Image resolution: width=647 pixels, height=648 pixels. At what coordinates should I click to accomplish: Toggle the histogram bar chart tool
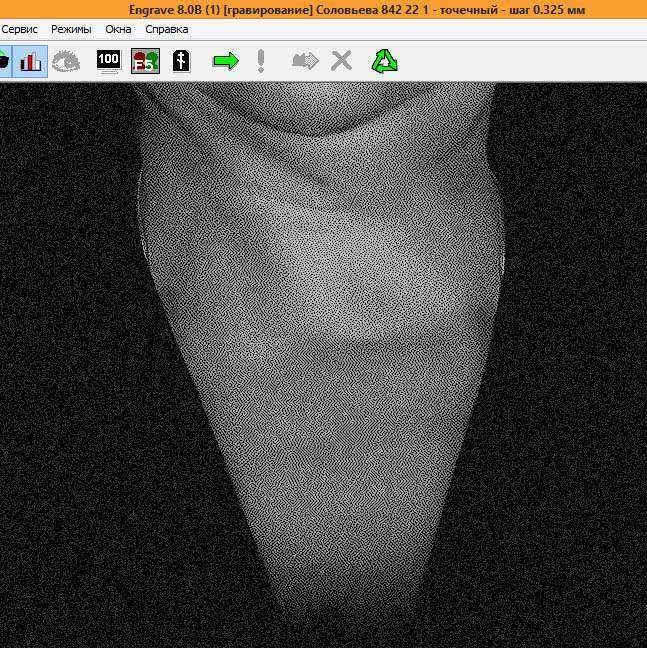31,61
